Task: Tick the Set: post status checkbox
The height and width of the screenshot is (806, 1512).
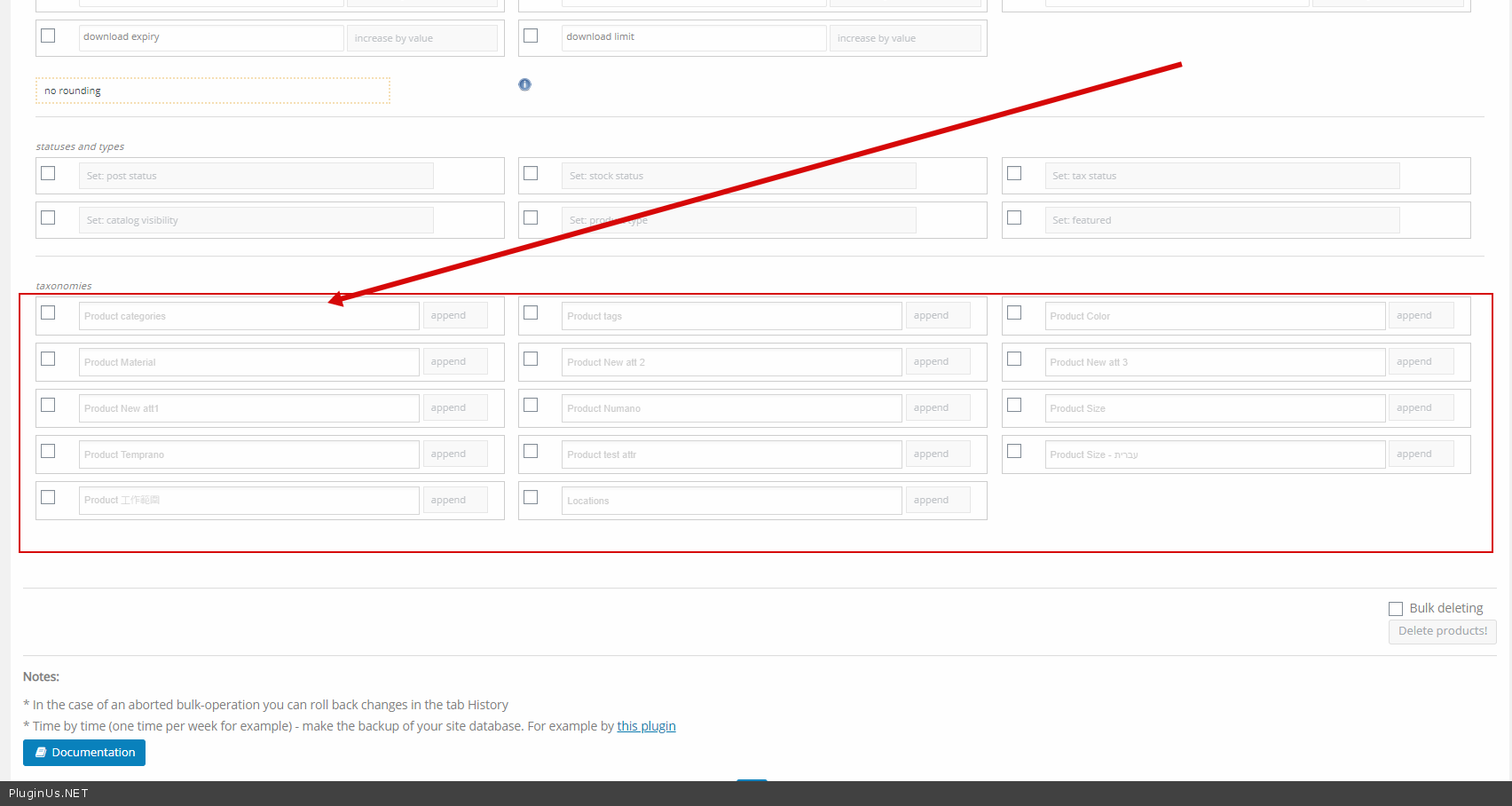Action: click(x=48, y=173)
